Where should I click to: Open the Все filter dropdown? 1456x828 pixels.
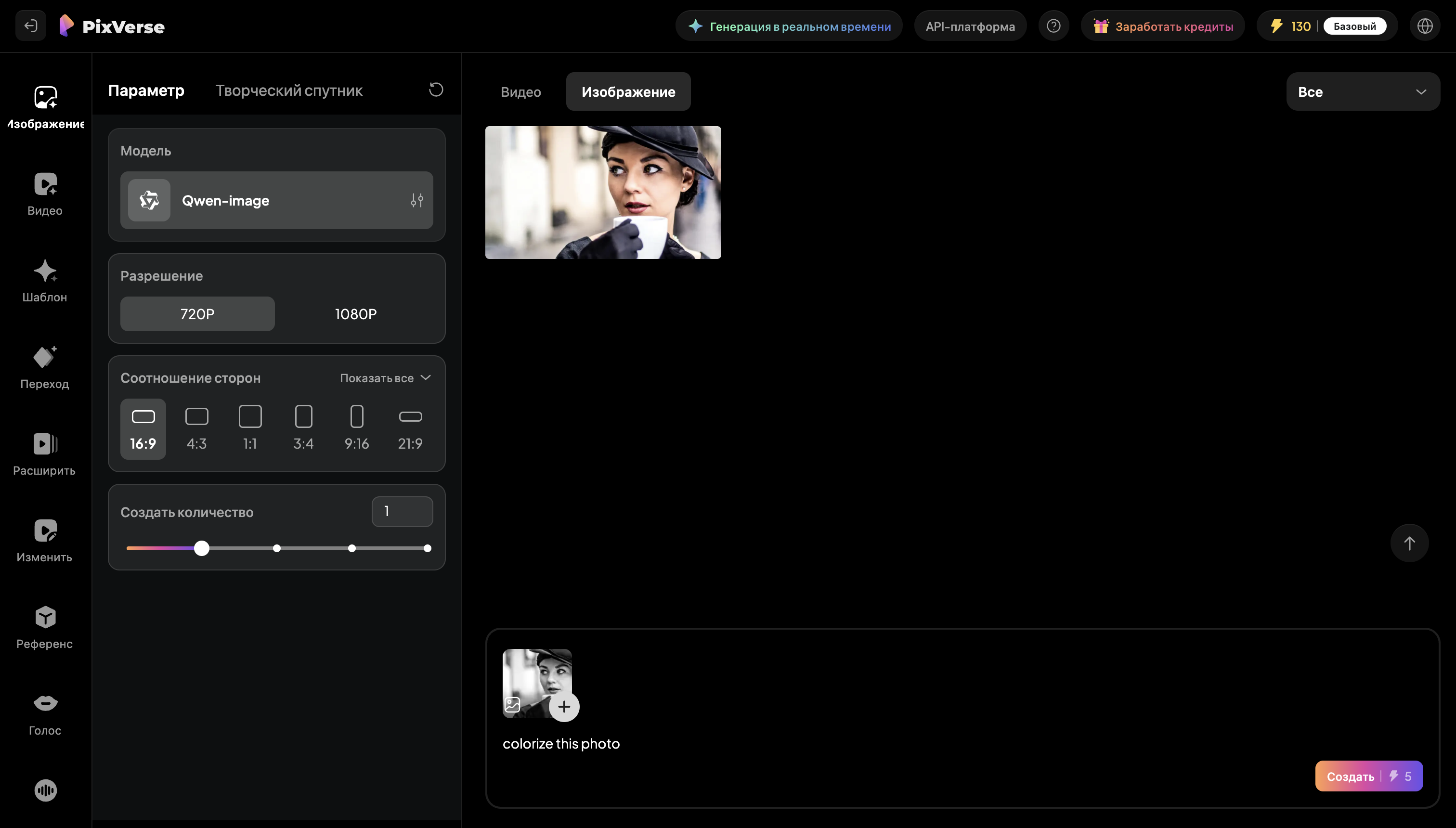tap(1363, 91)
